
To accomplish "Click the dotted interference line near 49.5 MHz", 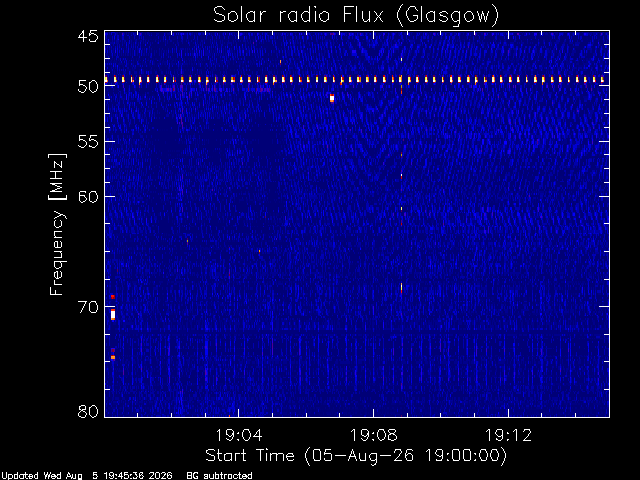I will click(x=354, y=80).
